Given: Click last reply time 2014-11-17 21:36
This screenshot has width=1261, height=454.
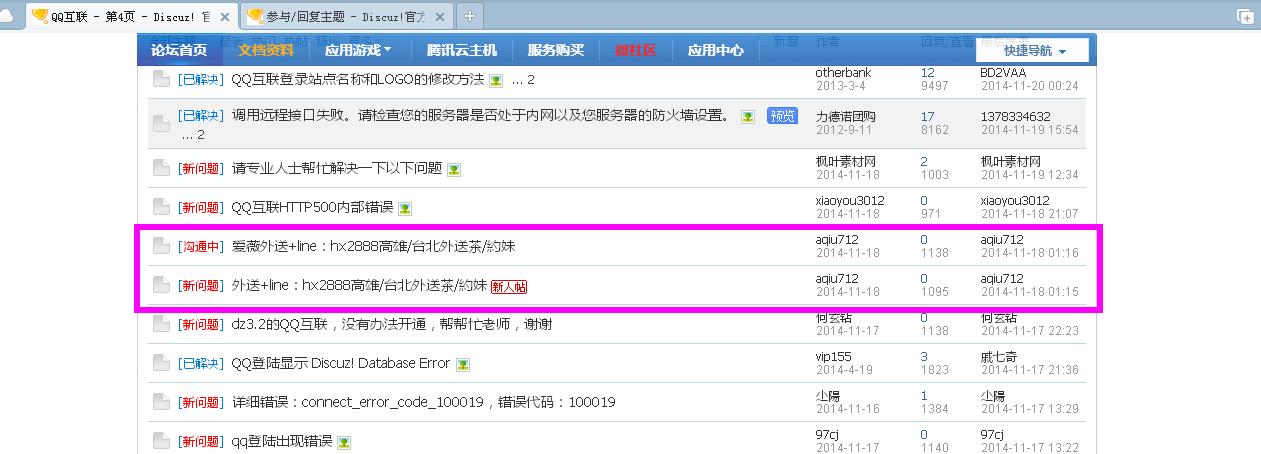Looking at the screenshot, I should coord(1030,370).
